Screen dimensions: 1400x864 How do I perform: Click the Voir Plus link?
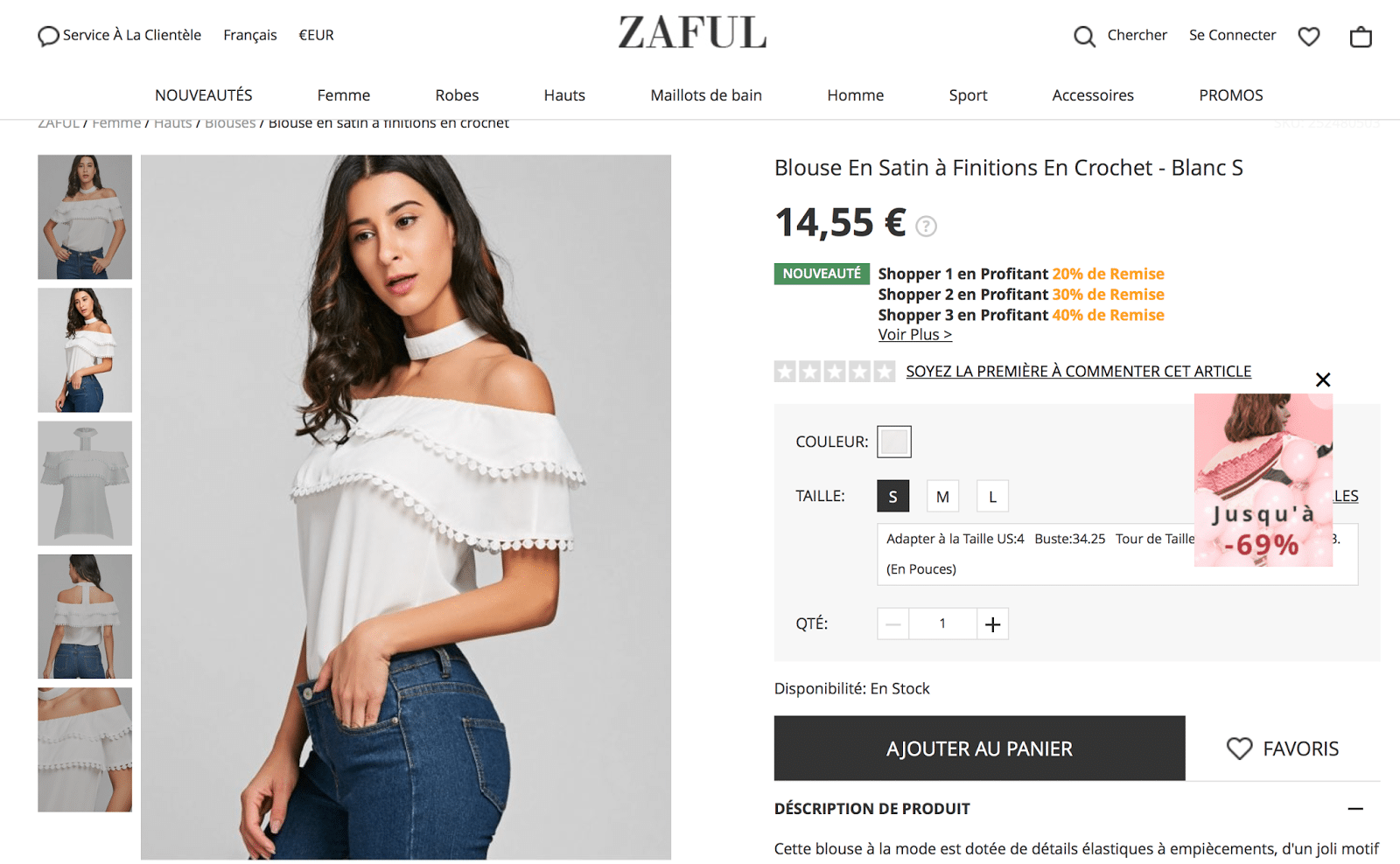pos(914,335)
